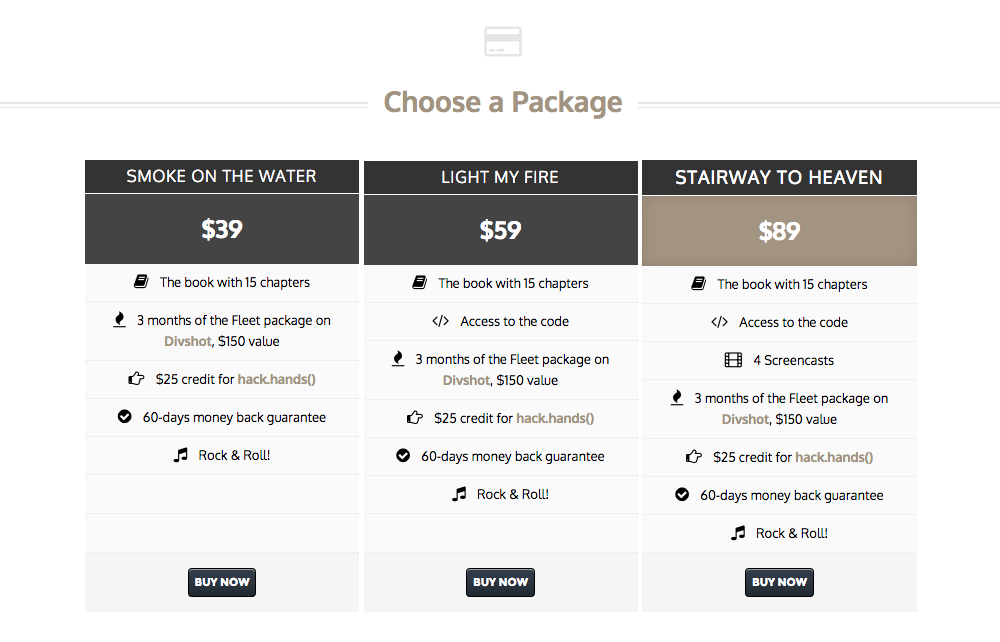Screen dimensions: 1000x642
Task: Click credit card icon above Choose a Package
Action: pos(502,42)
